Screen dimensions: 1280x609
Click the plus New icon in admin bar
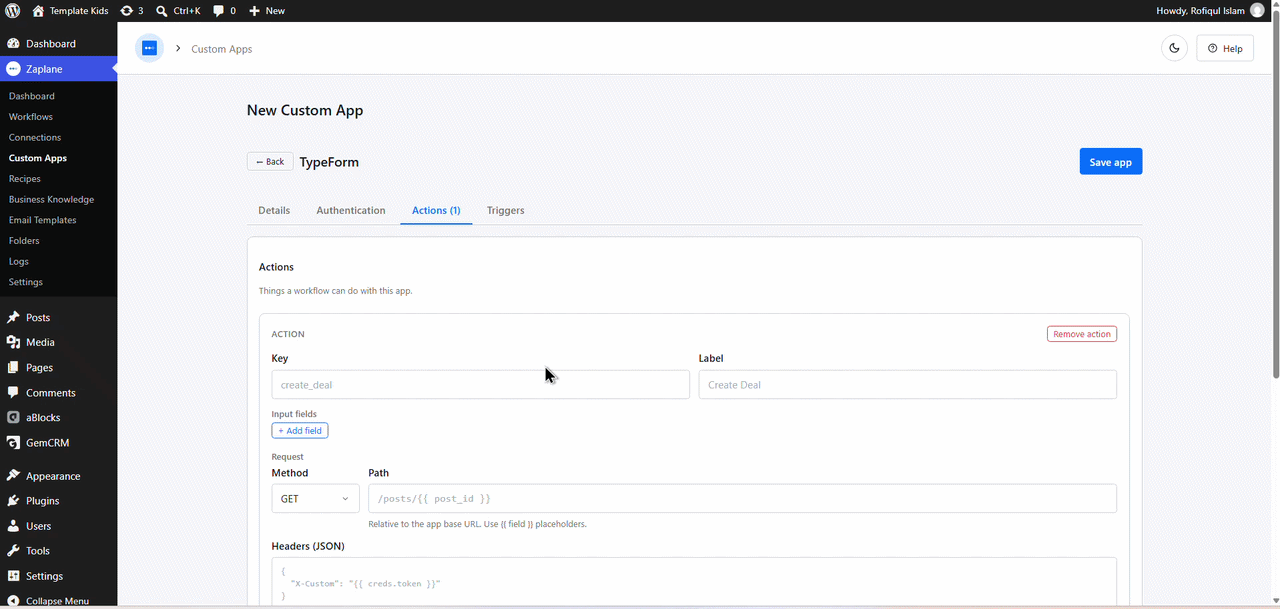(254, 11)
